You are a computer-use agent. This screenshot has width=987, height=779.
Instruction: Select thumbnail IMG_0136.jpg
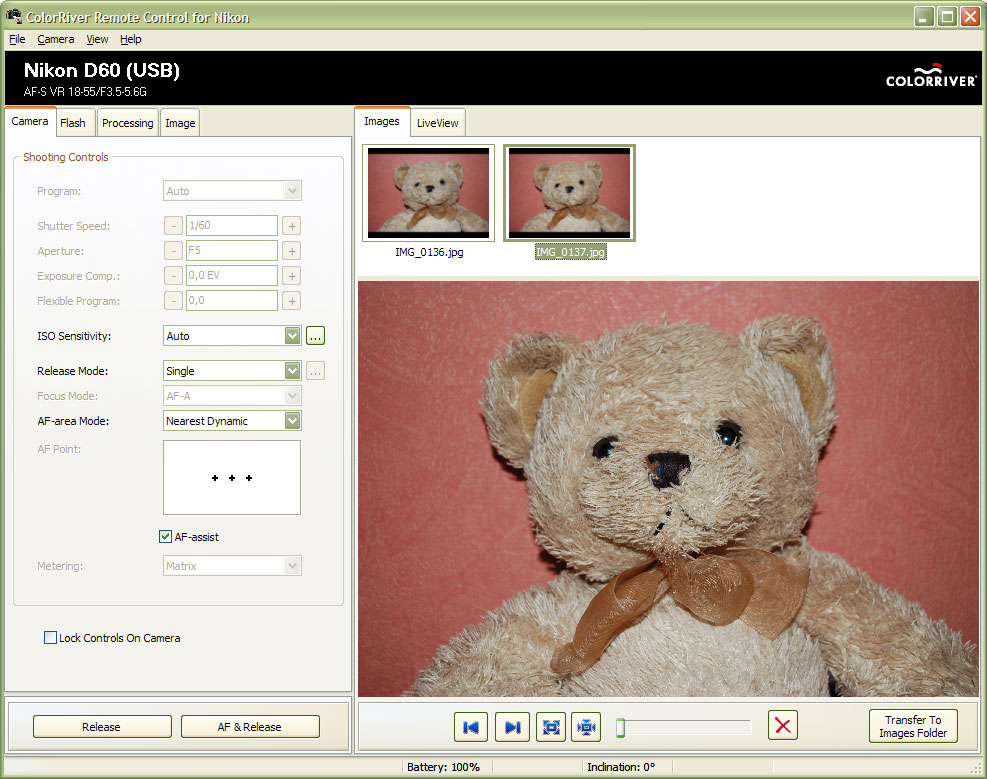pos(429,193)
